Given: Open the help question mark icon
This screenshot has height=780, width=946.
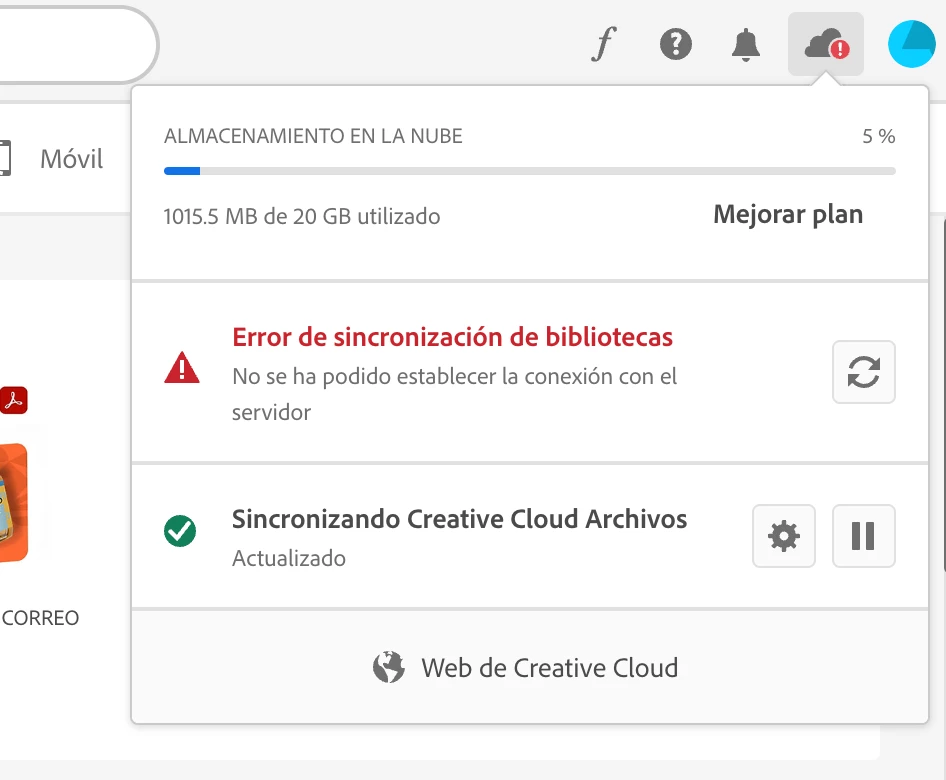Looking at the screenshot, I should pos(676,44).
